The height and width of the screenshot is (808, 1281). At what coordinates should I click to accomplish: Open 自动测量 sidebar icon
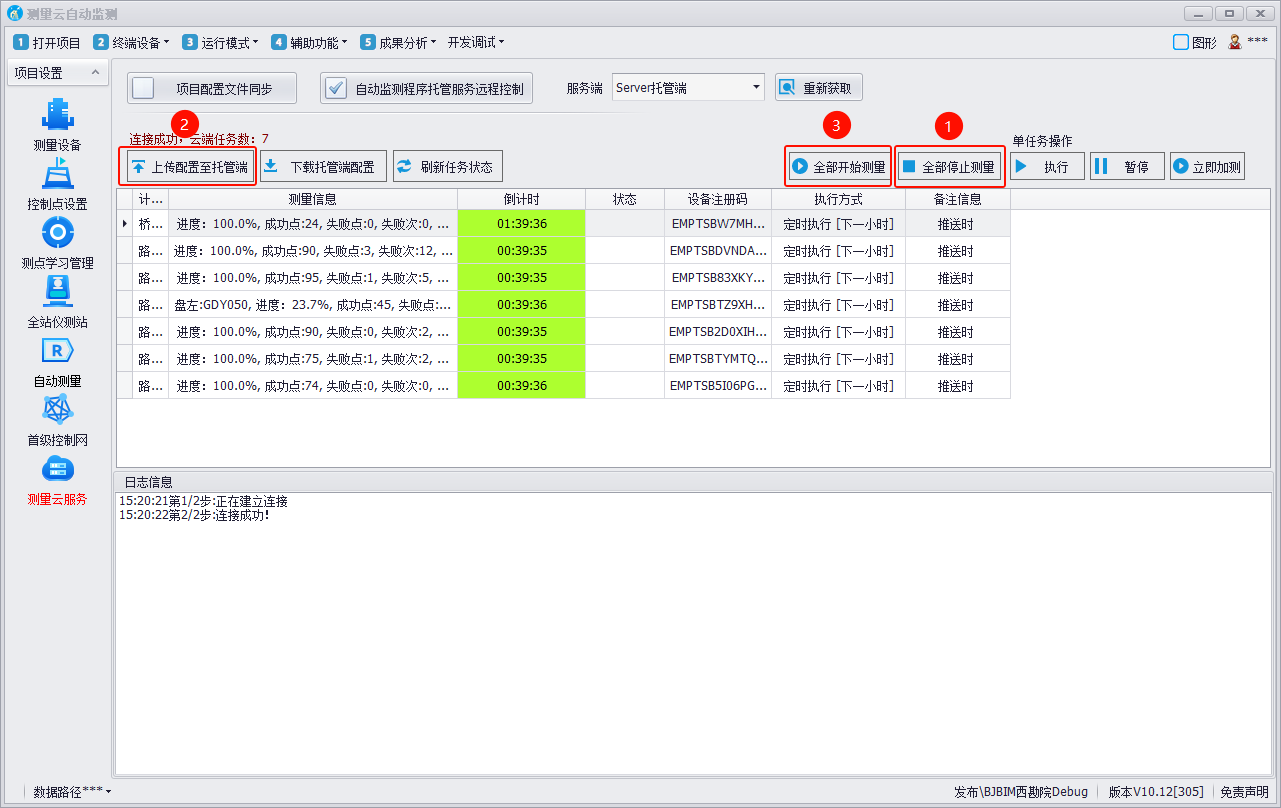(x=57, y=352)
